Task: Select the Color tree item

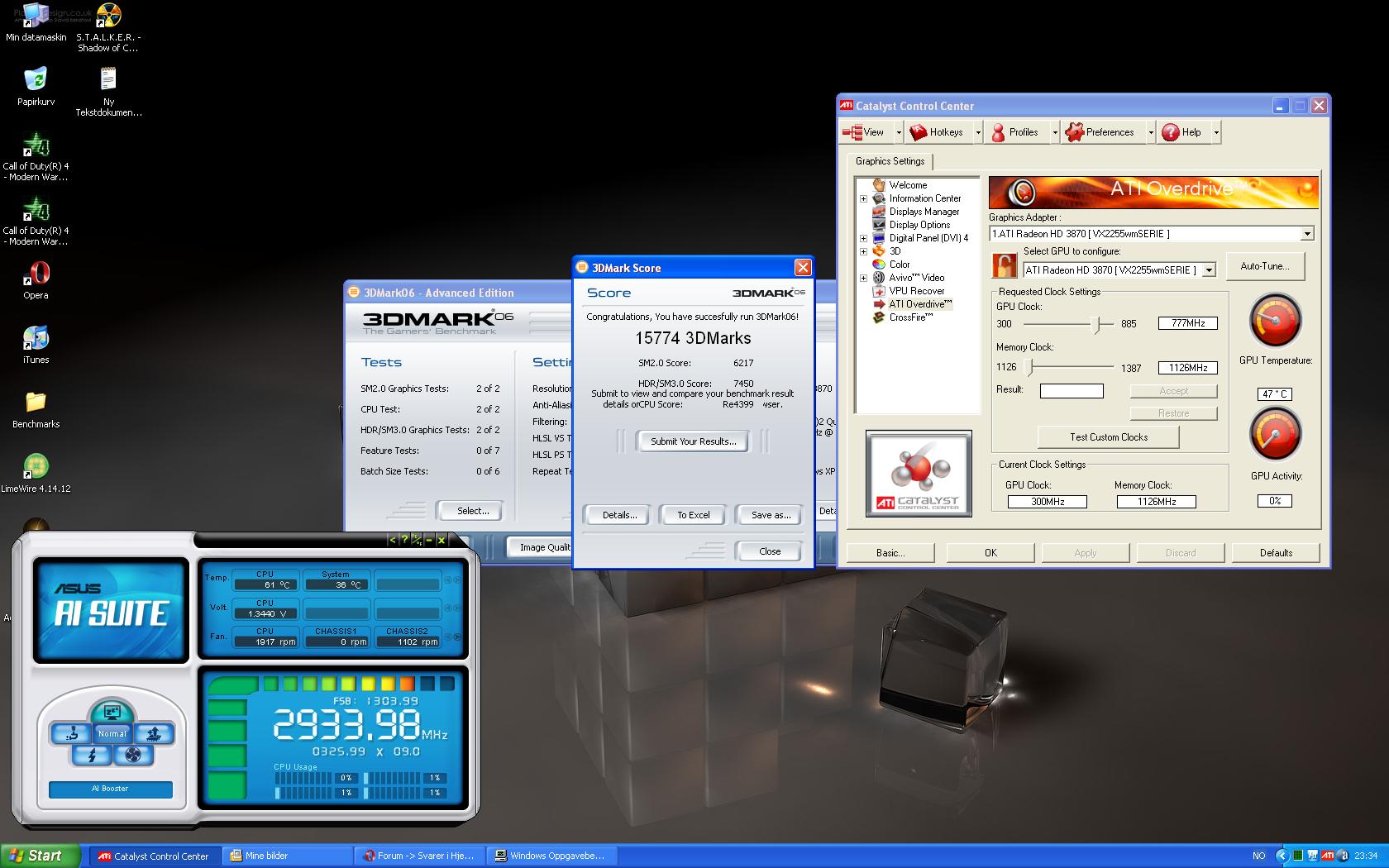Action: tap(899, 265)
